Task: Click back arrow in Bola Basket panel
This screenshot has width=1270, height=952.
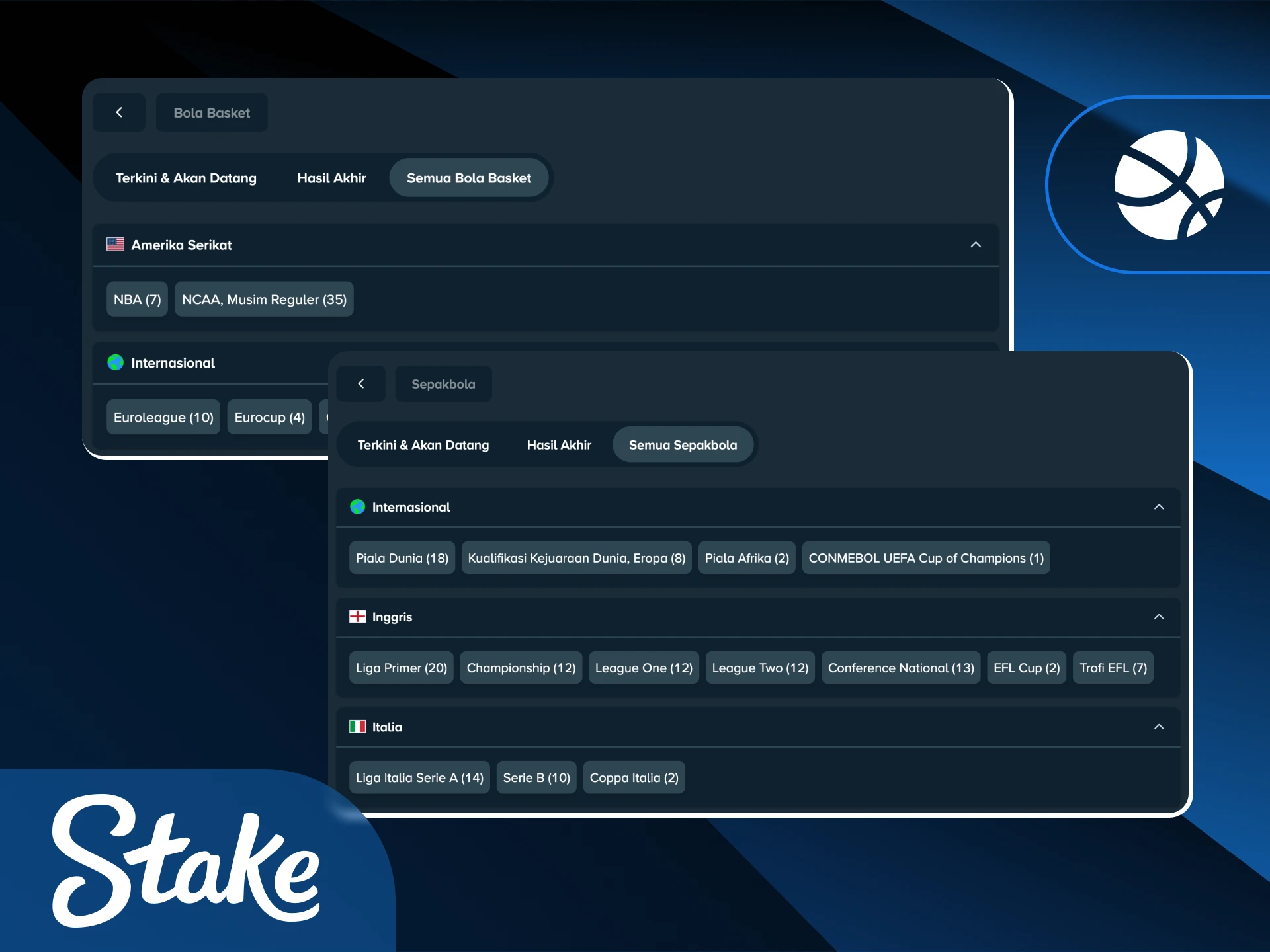Action: [119, 112]
